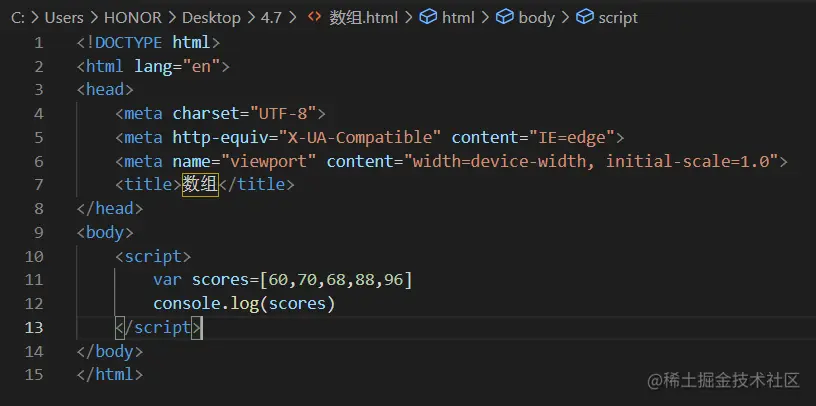Click the http-equiv attribute name

pos(221,137)
